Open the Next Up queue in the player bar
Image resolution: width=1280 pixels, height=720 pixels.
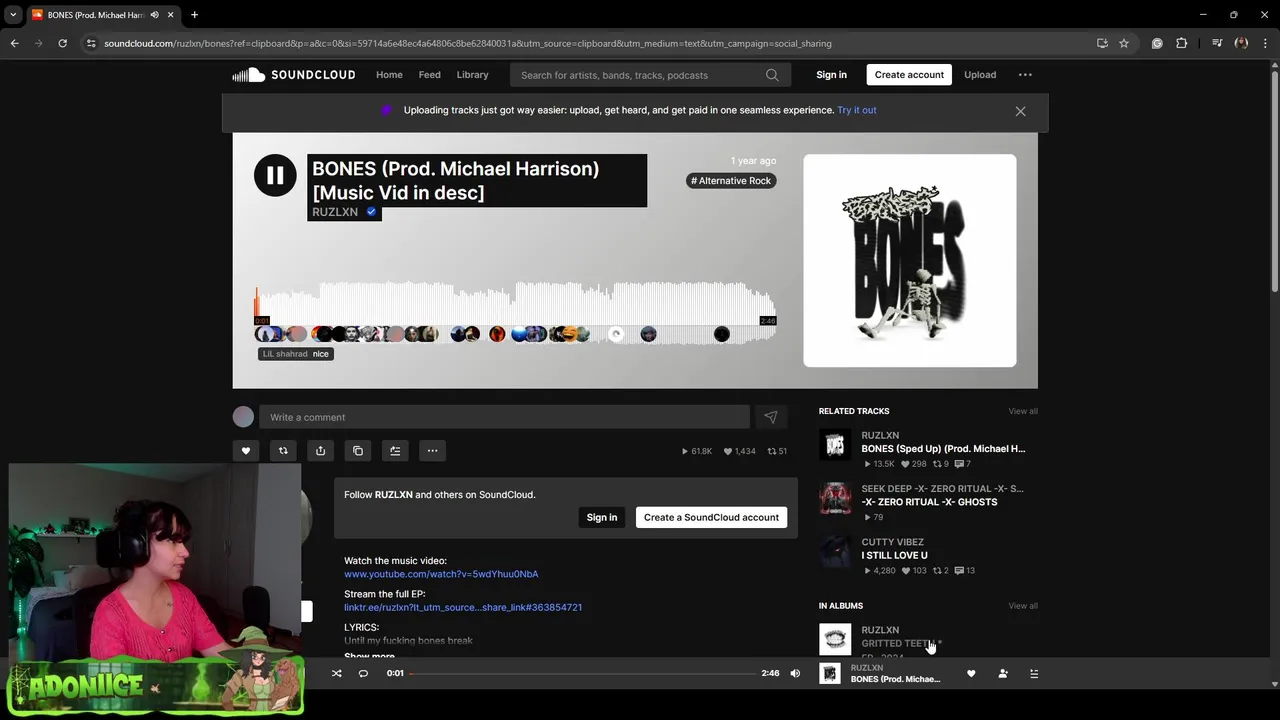coord(1034,674)
